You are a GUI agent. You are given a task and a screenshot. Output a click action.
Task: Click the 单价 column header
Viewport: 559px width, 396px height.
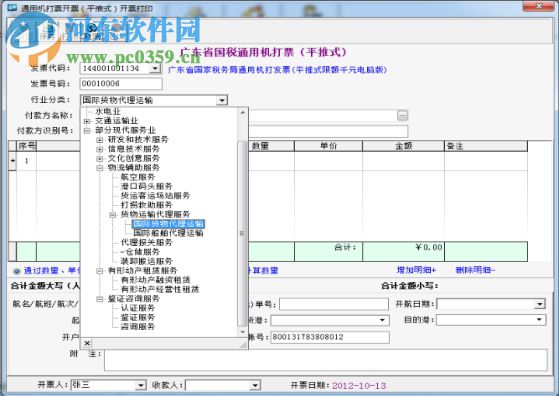tap(328, 146)
